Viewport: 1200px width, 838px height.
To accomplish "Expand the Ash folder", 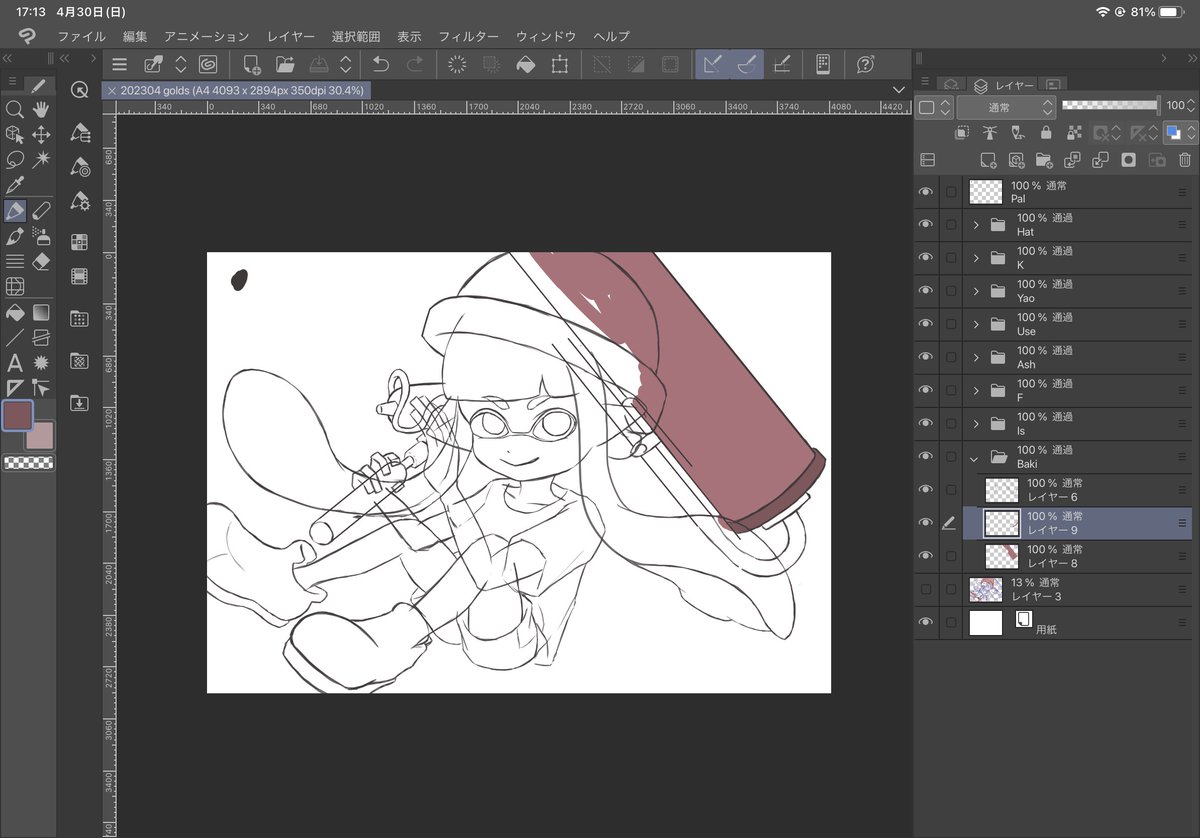I will [976, 357].
